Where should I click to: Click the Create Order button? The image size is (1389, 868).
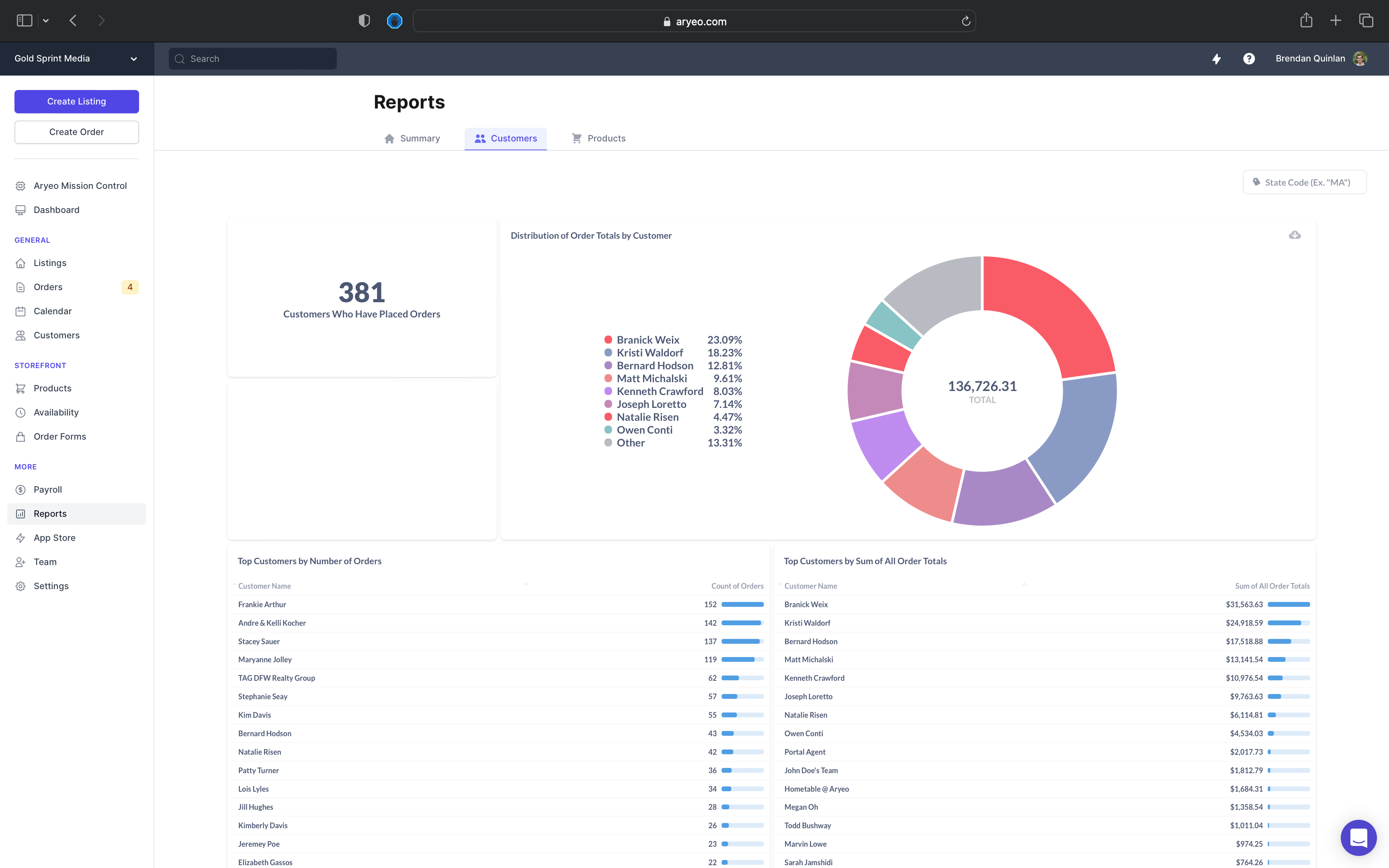point(76,131)
